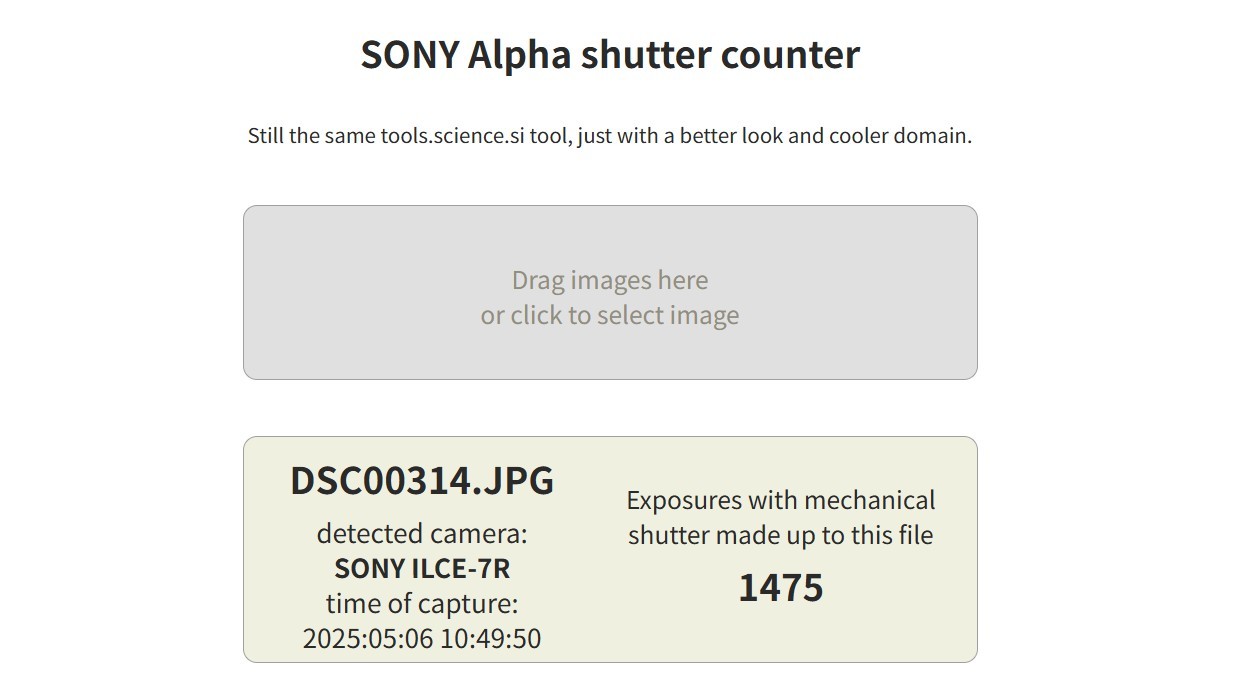Screen dimensions: 1237x686
Task: Click the SONY ILCE-7R camera model text
Action: coord(422,569)
